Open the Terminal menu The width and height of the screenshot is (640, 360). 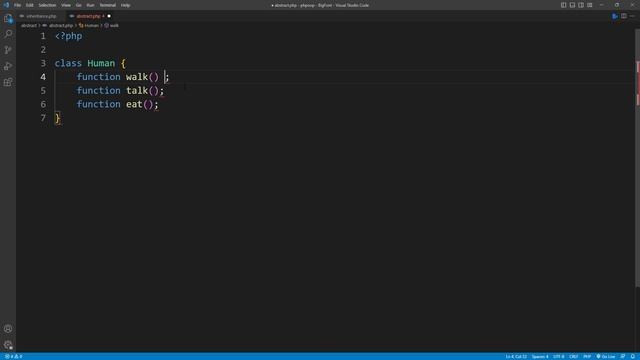pyautogui.click(x=108, y=5)
